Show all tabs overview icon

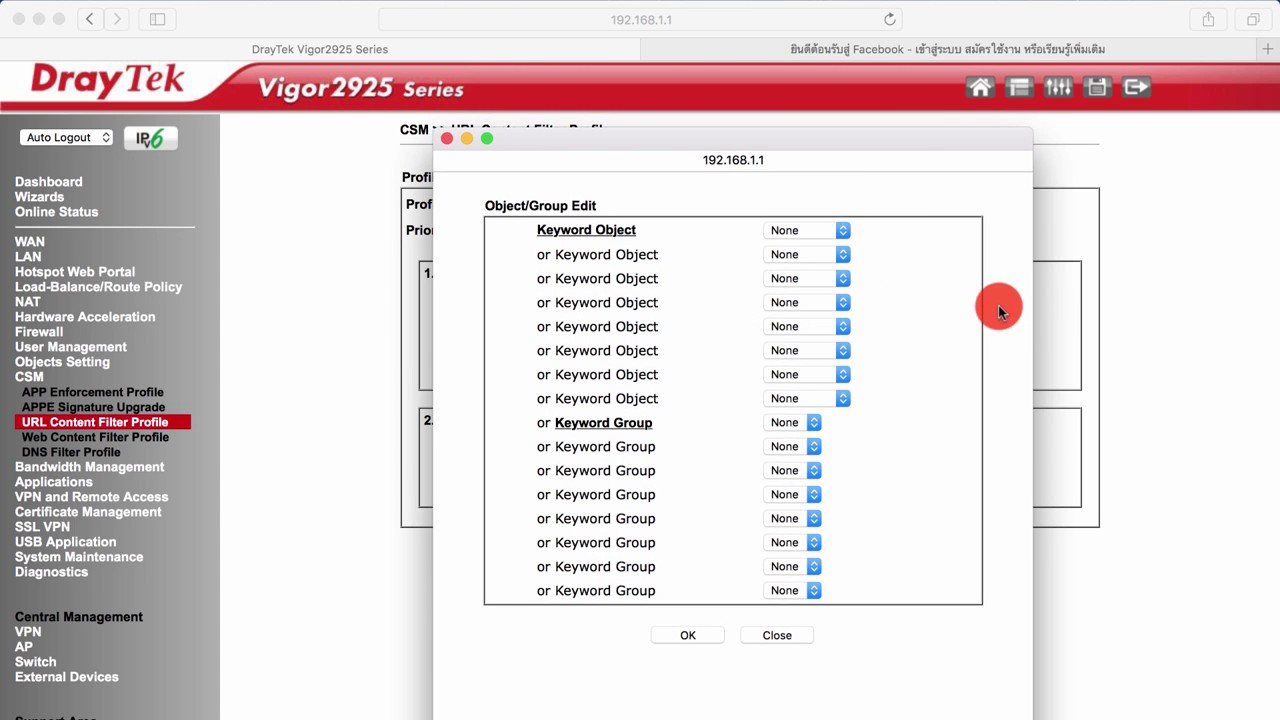click(1253, 19)
